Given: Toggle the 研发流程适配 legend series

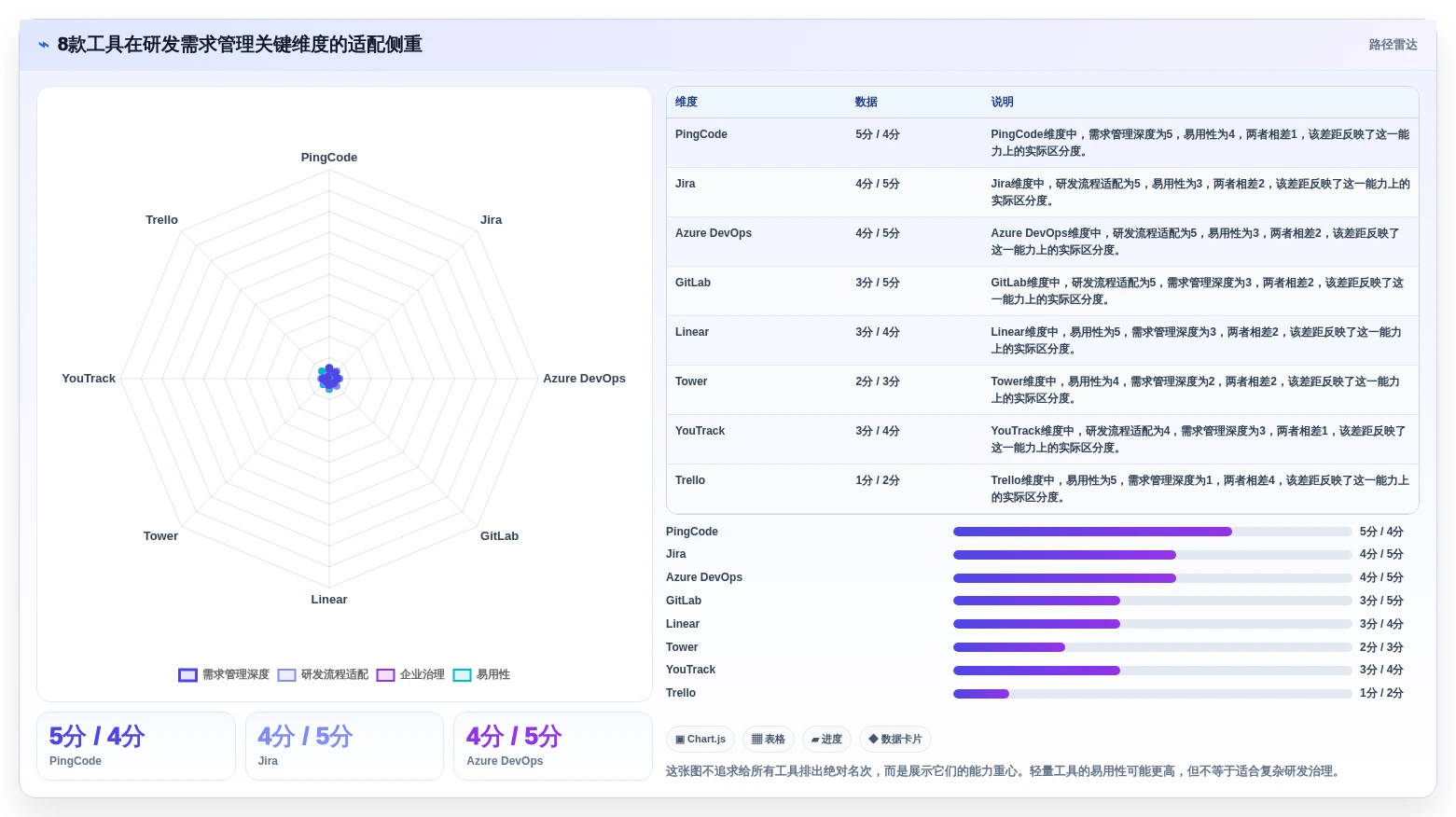Looking at the screenshot, I should click(323, 674).
